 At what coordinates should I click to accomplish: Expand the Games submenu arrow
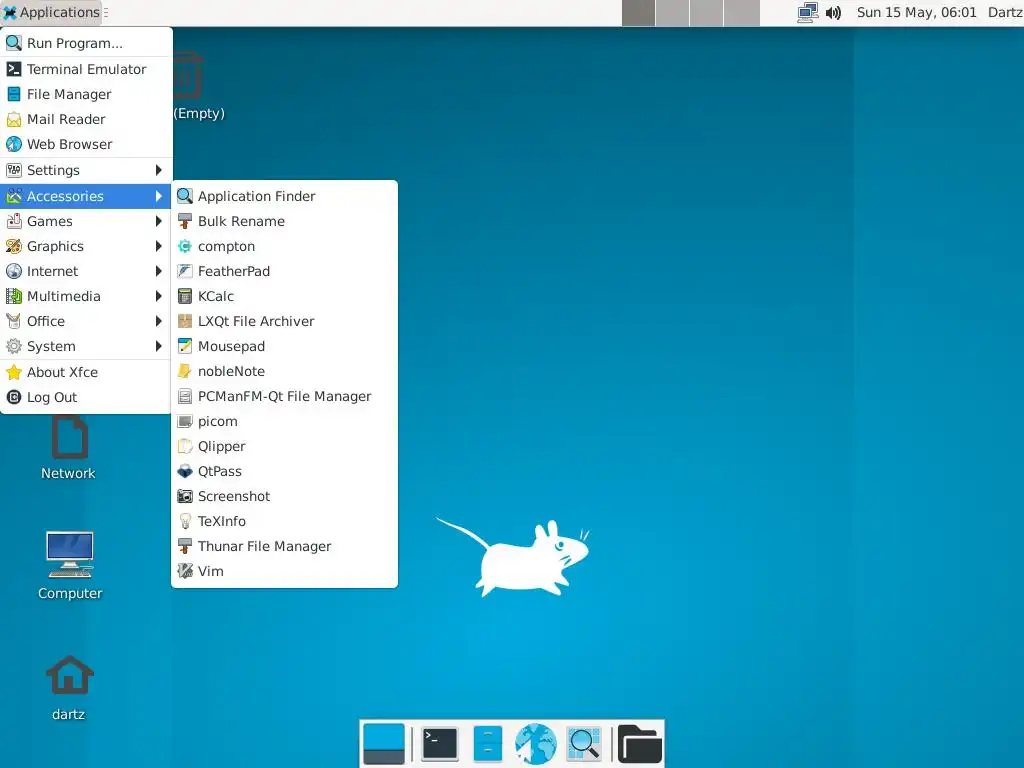tap(158, 221)
